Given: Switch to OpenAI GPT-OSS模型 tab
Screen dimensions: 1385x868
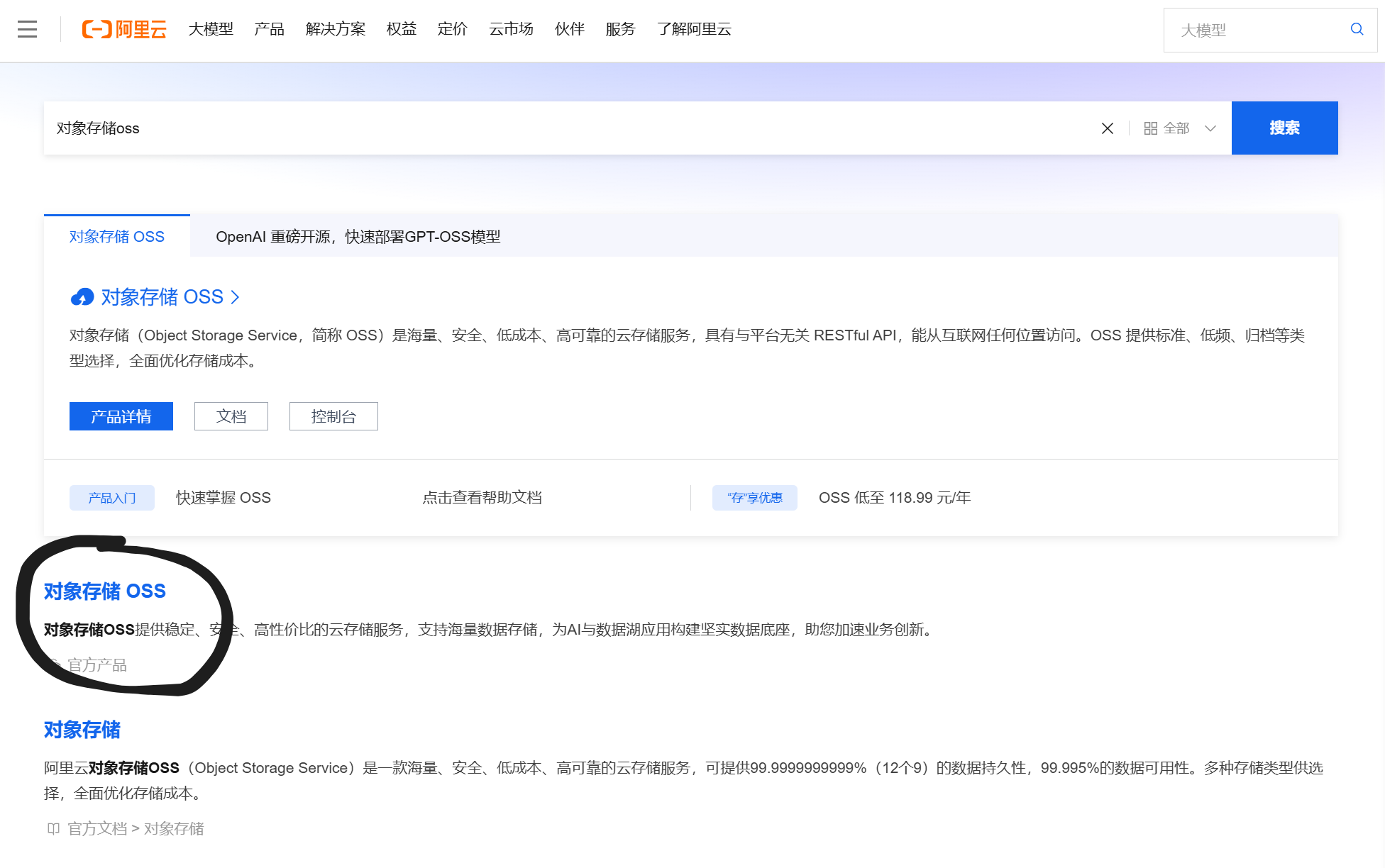Looking at the screenshot, I should 358,237.
